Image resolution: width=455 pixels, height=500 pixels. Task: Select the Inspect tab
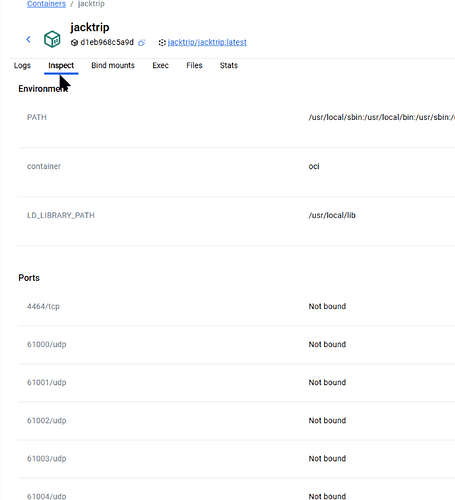tap(61, 65)
